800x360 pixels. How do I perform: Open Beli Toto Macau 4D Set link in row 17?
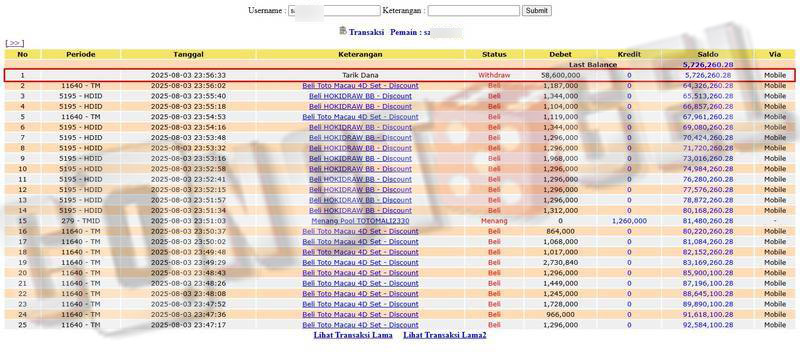coord(360,242)
